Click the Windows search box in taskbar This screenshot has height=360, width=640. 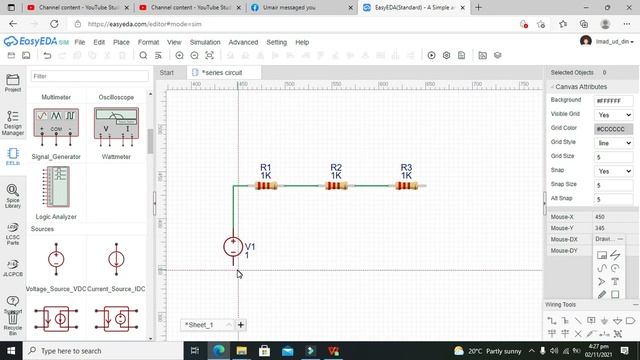(x=103, y=351)
